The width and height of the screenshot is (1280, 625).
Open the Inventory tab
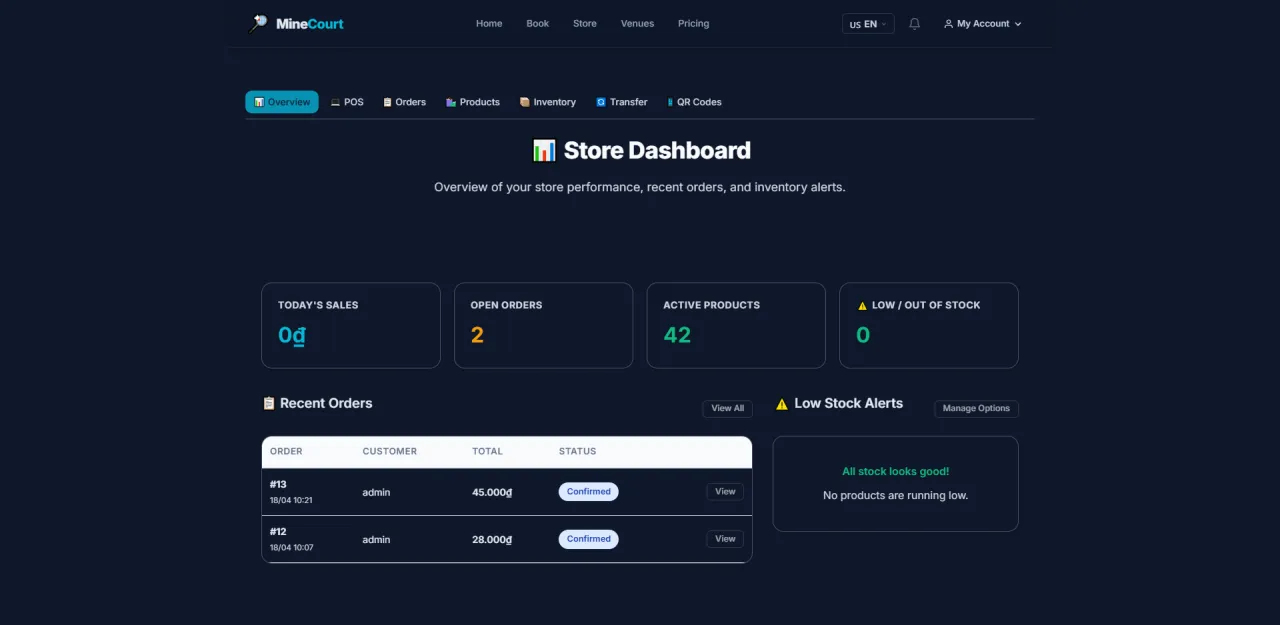[x=548, y=102]
